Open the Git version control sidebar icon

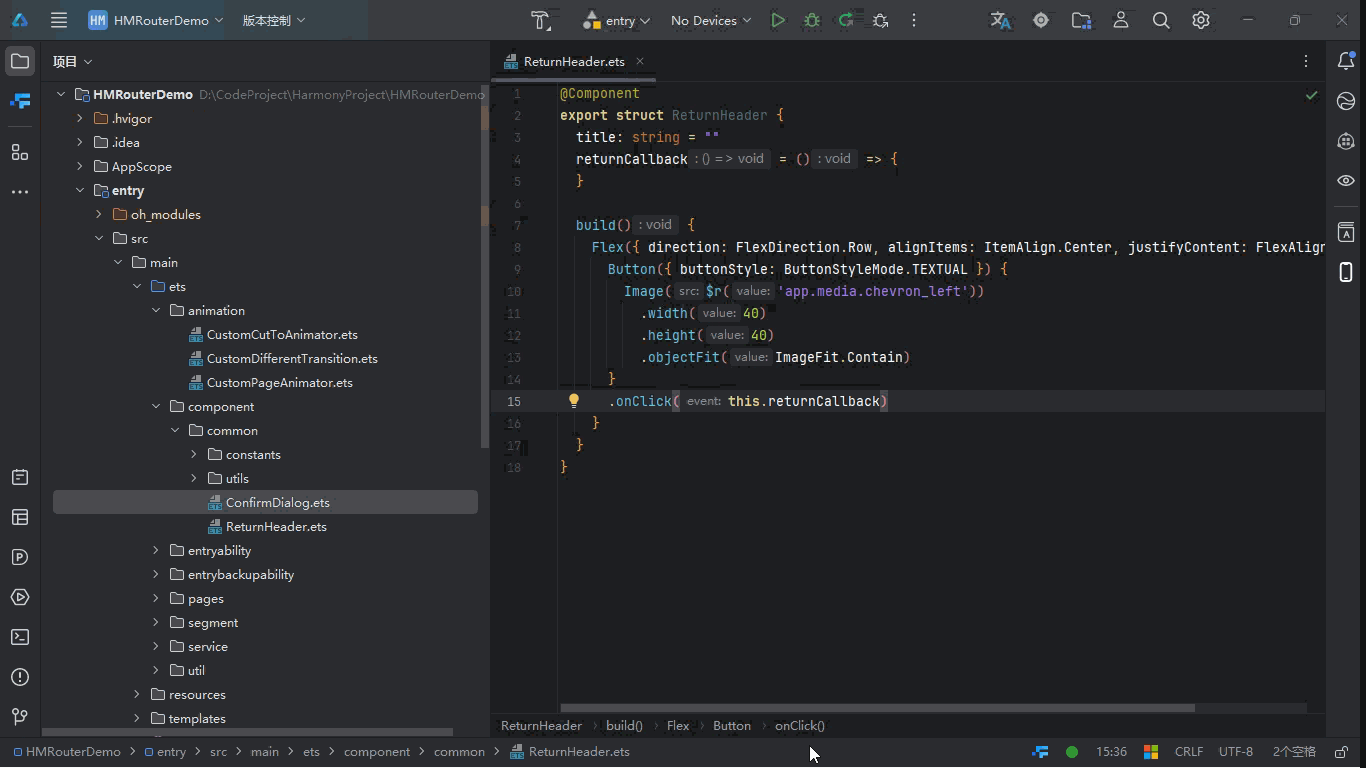click(x=19, y=716)
